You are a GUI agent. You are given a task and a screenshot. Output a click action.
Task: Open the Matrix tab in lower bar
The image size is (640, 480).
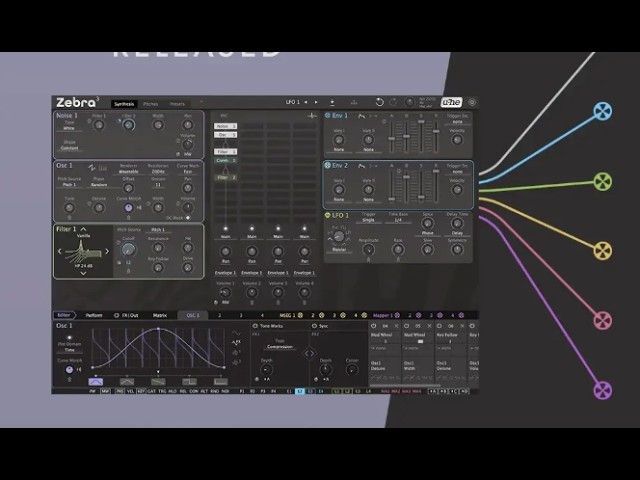(x=160, y=315)
